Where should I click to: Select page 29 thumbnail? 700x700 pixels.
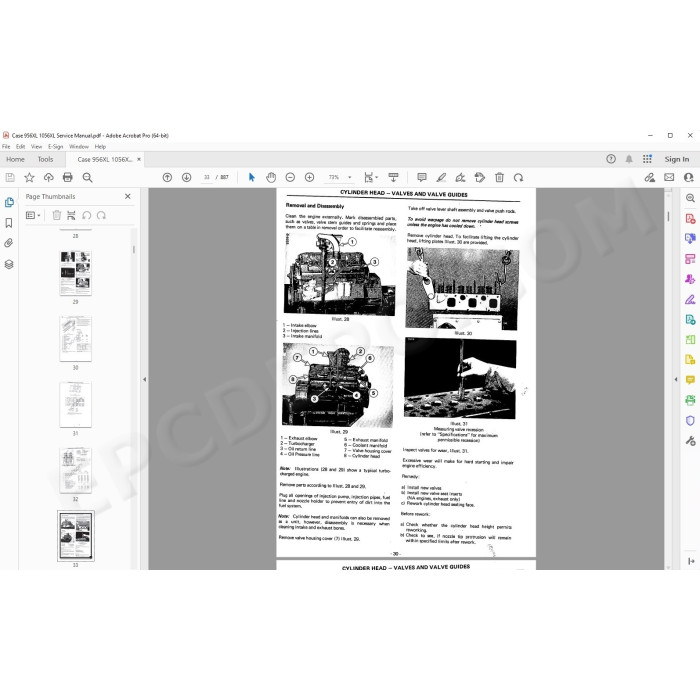(x=75, y=273)
